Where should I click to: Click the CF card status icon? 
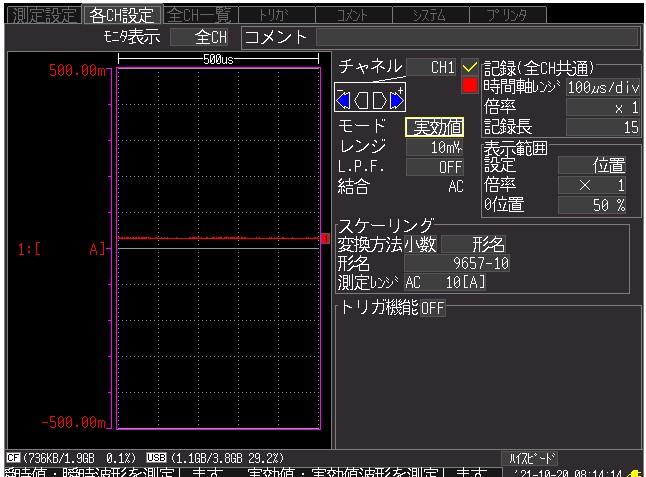coord(13,458)
